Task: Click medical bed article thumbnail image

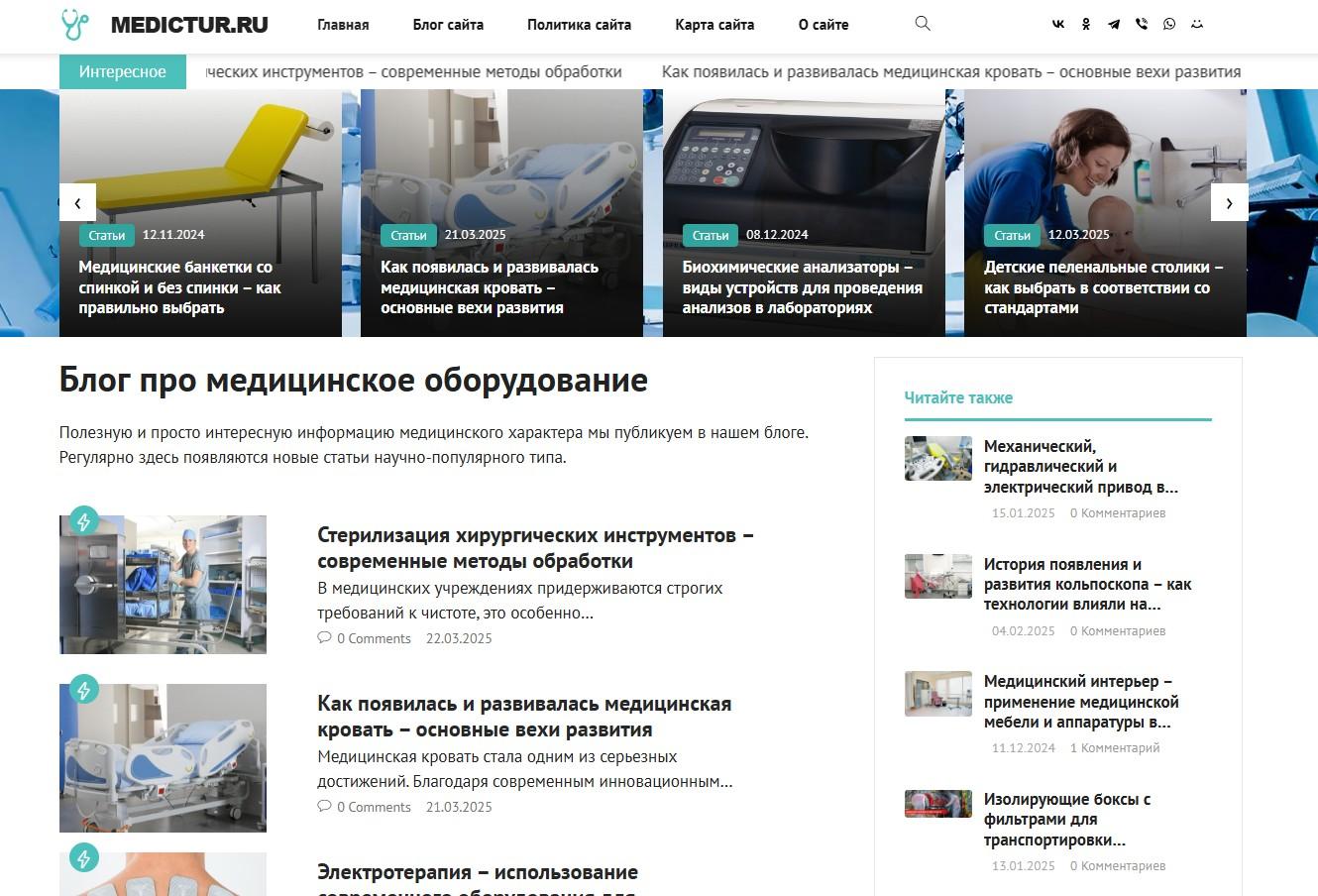Action: tap(163, 757)
